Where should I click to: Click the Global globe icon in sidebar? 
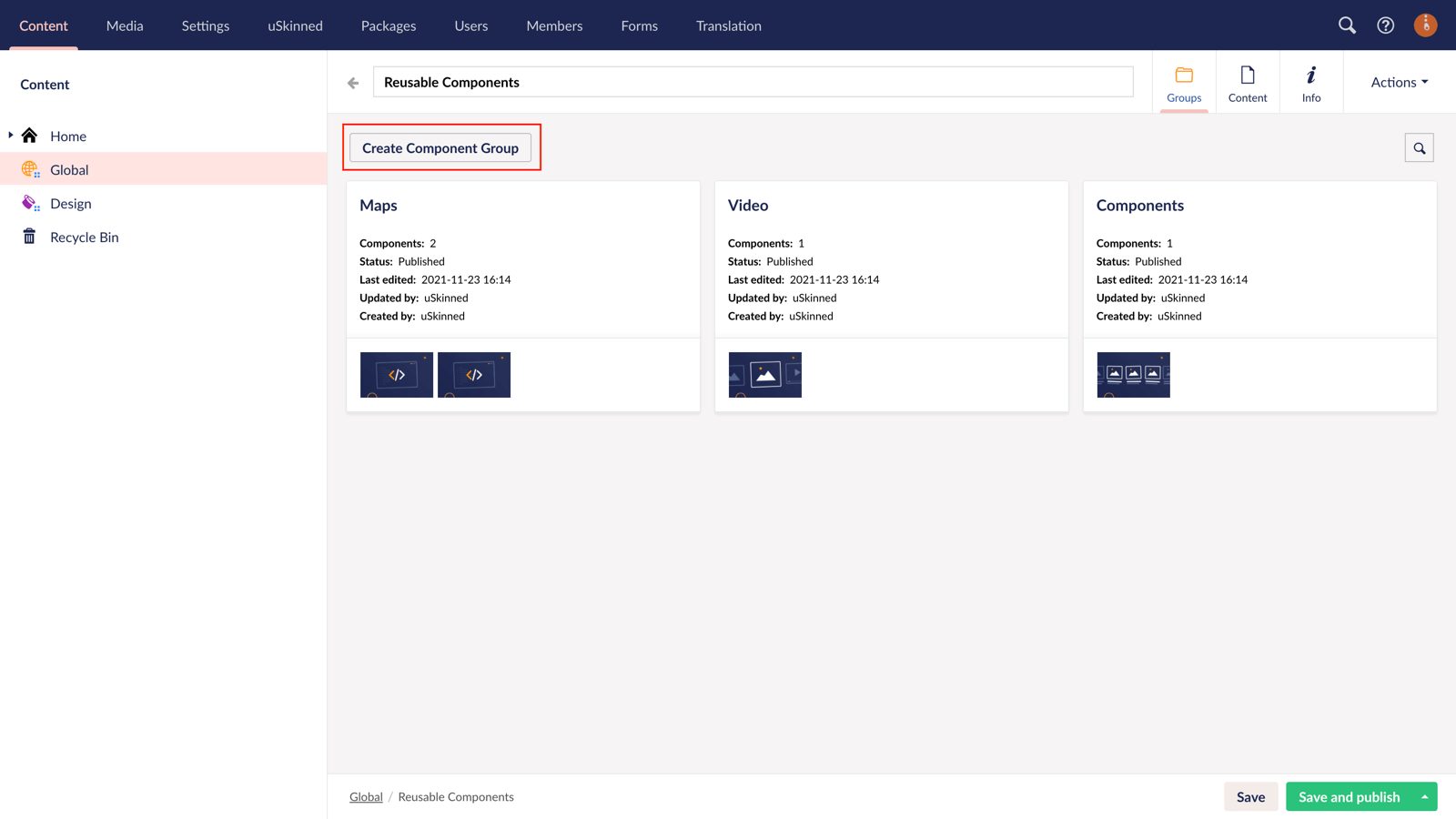pos(30,169)
